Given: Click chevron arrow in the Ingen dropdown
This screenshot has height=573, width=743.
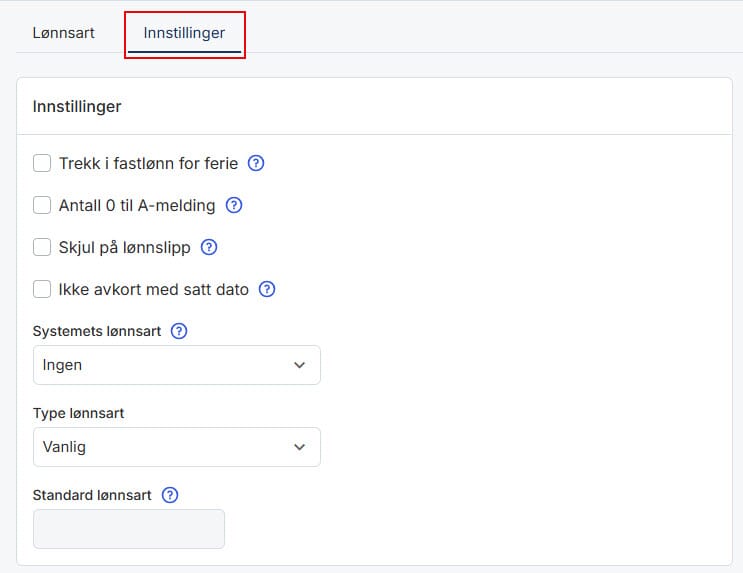Looking at the screenshot, I should point(300,366).
